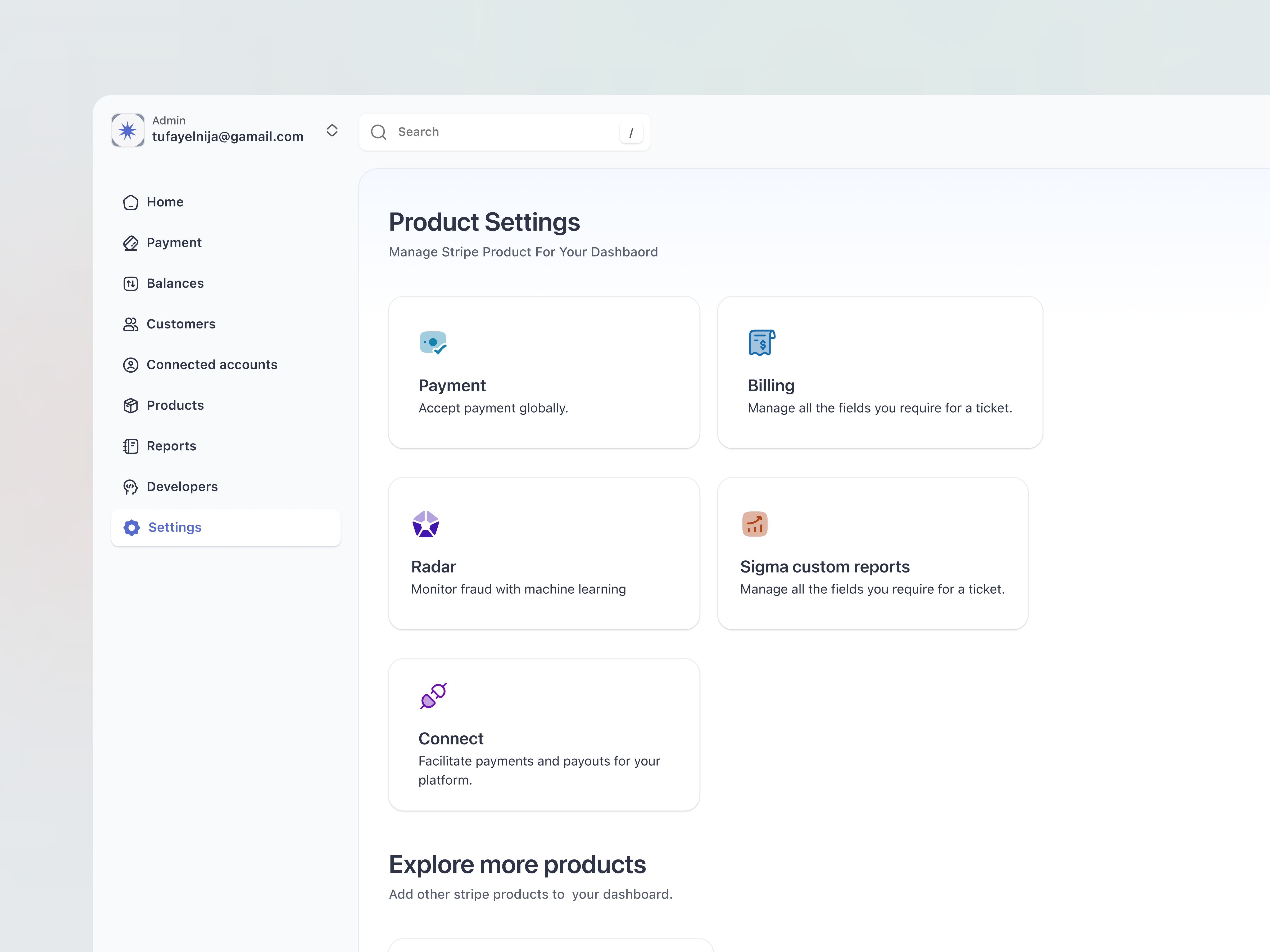Select the Settings gear icon

tap(131, 527)
